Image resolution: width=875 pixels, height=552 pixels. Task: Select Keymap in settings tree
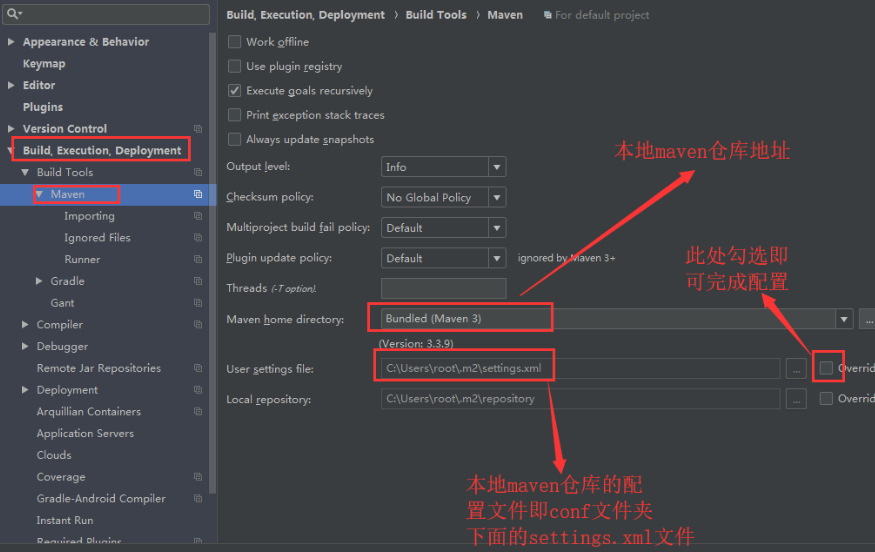pyautogui.click(x=44, y=64)
